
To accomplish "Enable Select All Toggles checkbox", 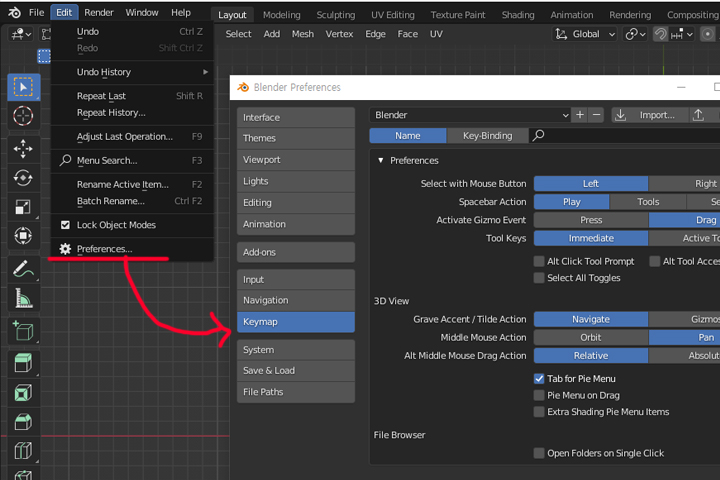I will click(x=539, y=278).
